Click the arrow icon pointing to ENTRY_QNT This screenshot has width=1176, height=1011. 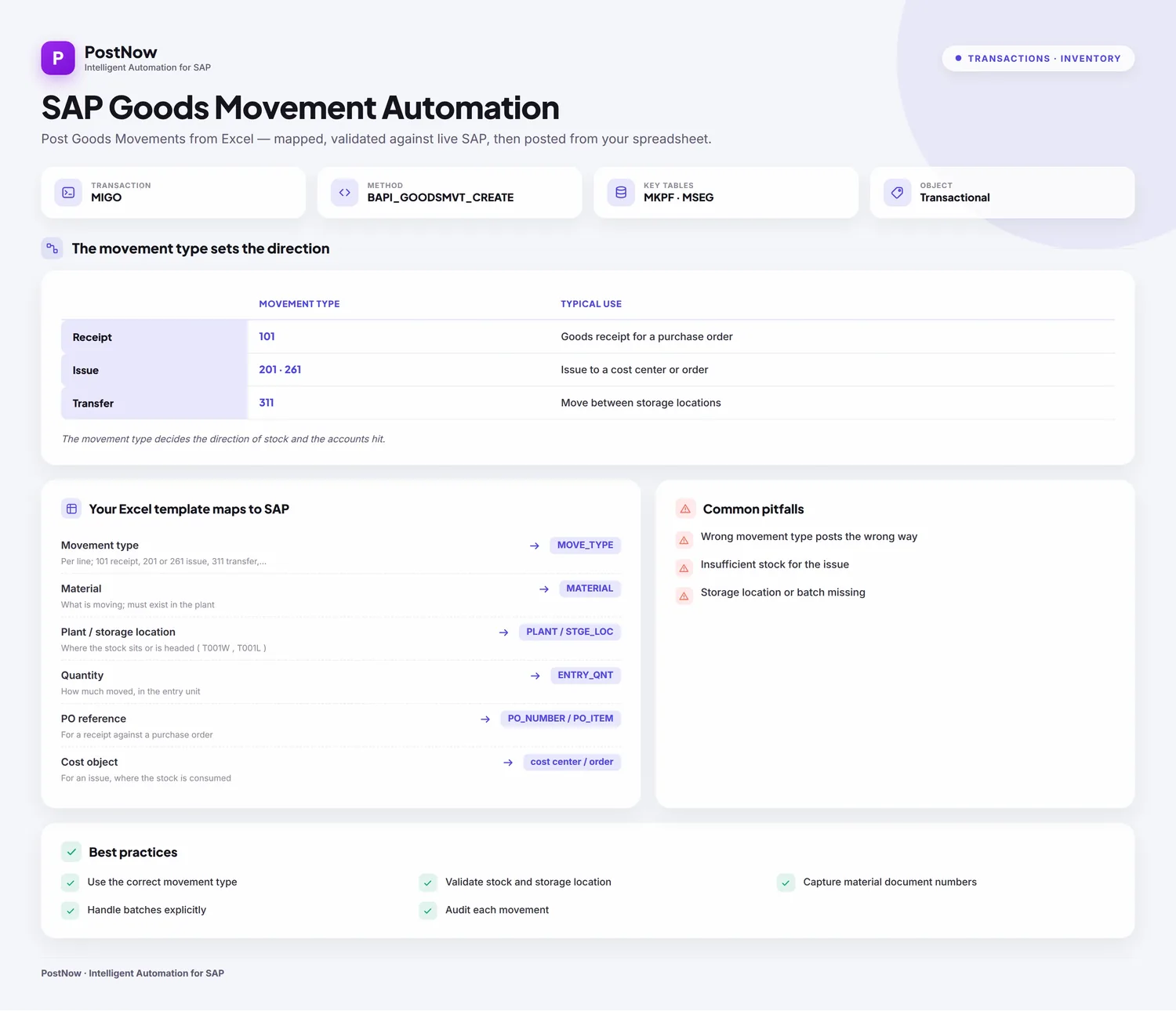click(x=535, y=676)
